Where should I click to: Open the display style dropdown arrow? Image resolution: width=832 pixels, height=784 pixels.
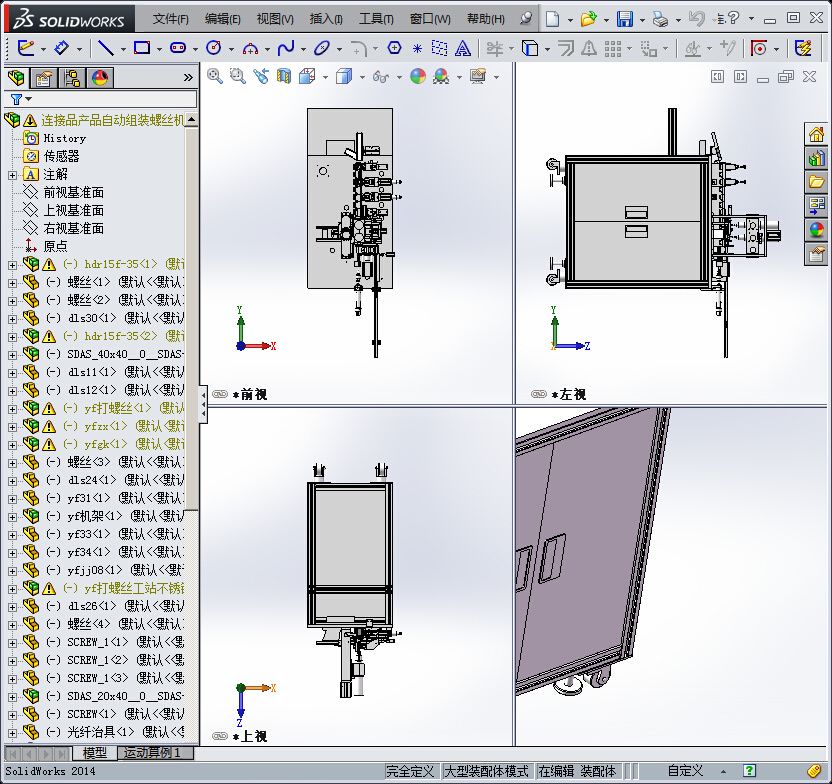(362, 77)
